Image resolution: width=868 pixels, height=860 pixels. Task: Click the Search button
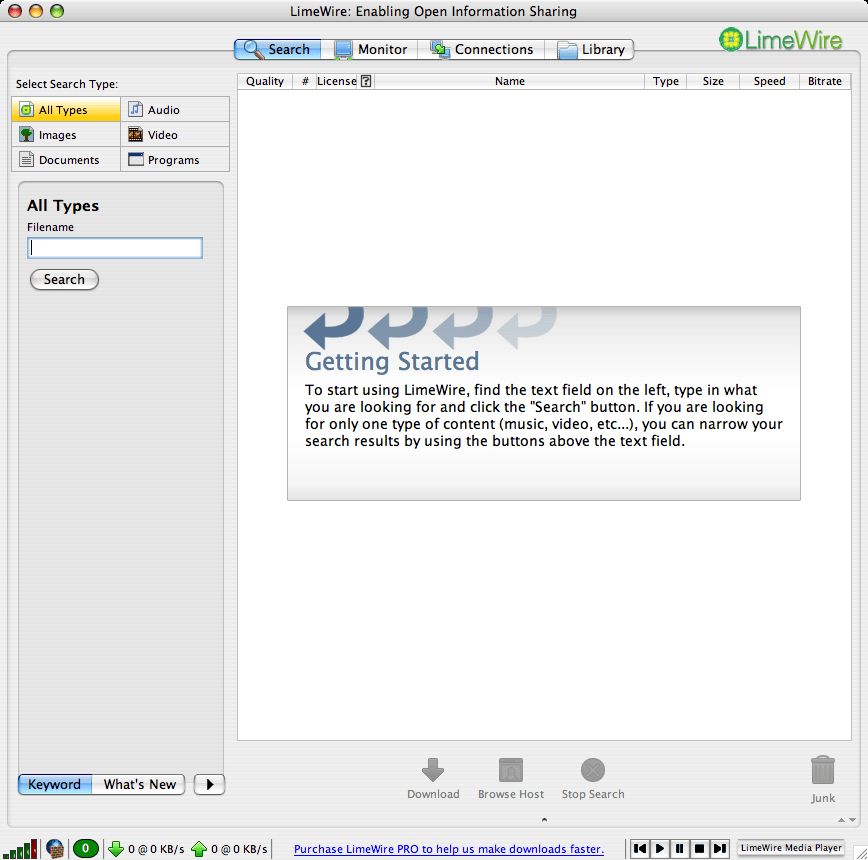point(64,279)
